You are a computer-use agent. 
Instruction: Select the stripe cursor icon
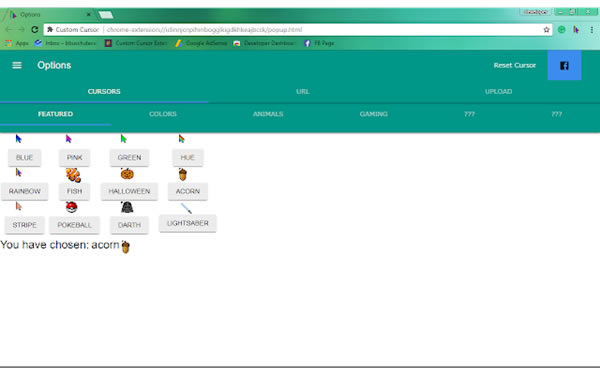click(19, 207)
